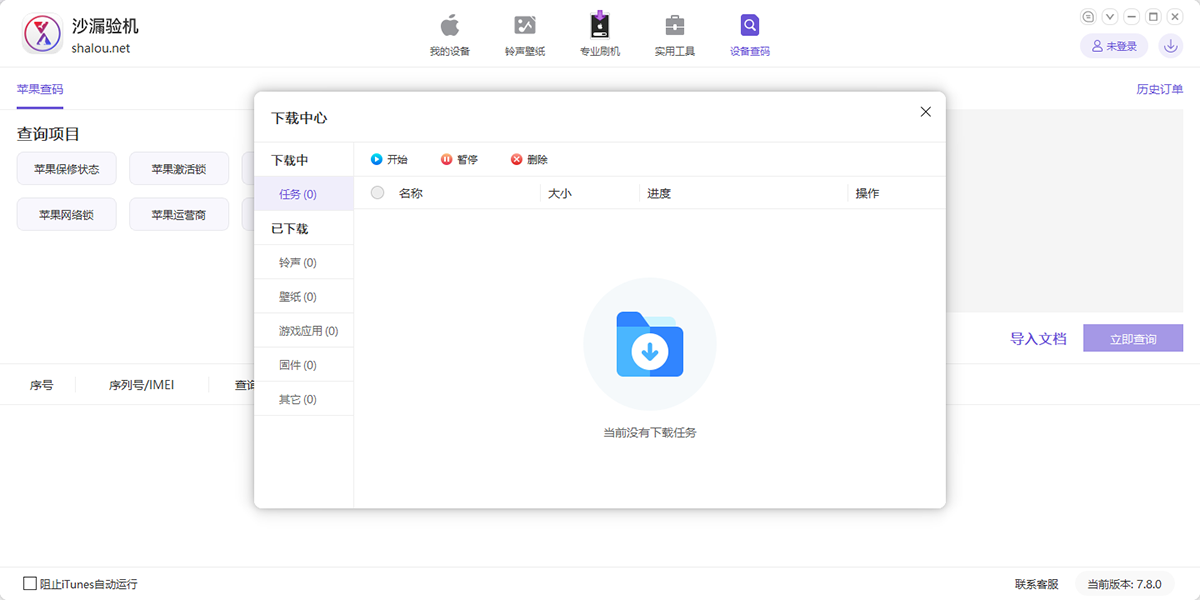Click the 未登录 login button
The height and width of the screenshot is (600, 1200).
click(x=1114, y=46)
